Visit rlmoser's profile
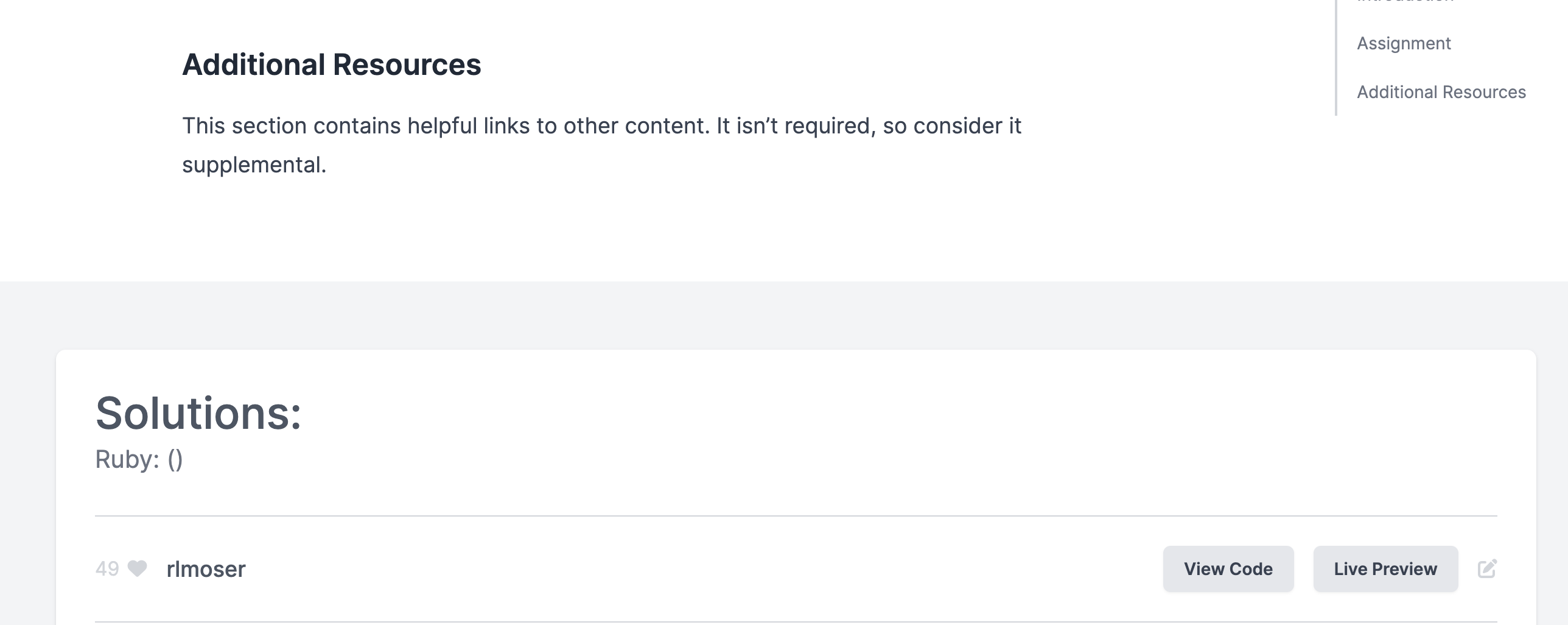 click(206, 568)
